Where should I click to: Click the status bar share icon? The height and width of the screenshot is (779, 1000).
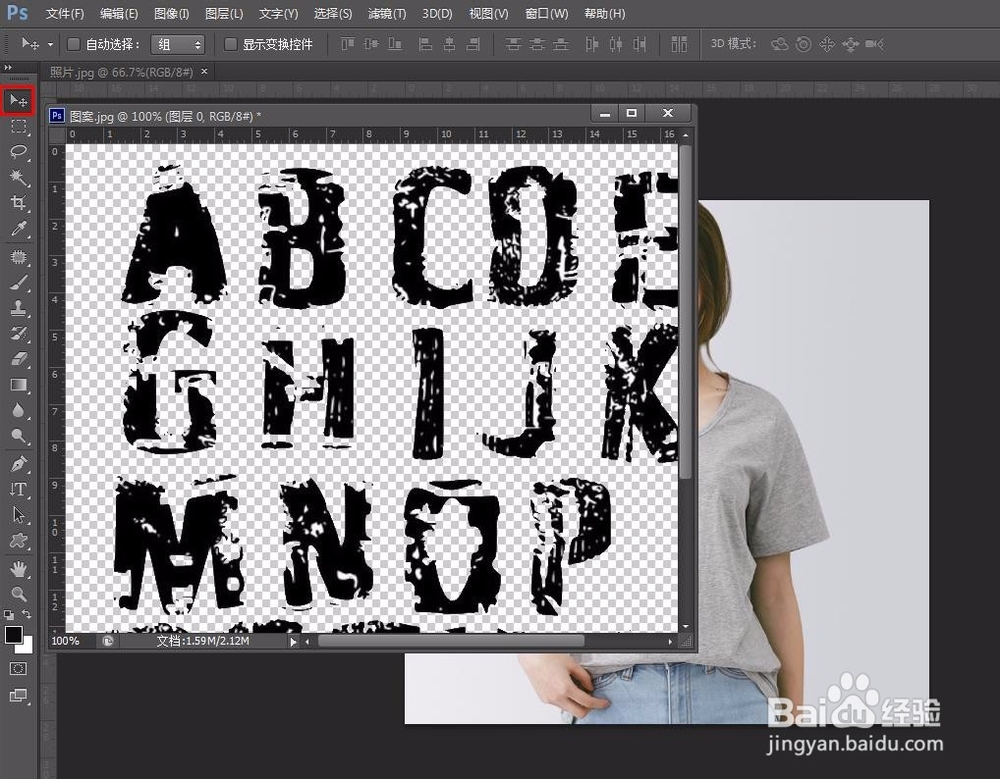pos(108,641)
